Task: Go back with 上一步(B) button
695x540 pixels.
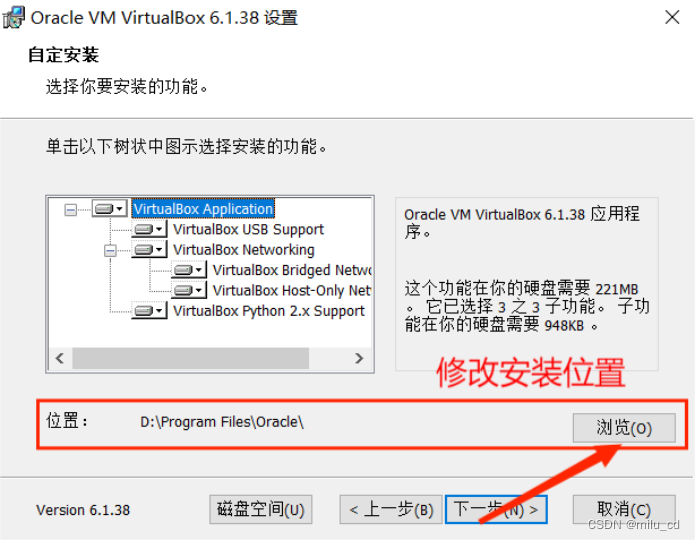Action: 391,509
